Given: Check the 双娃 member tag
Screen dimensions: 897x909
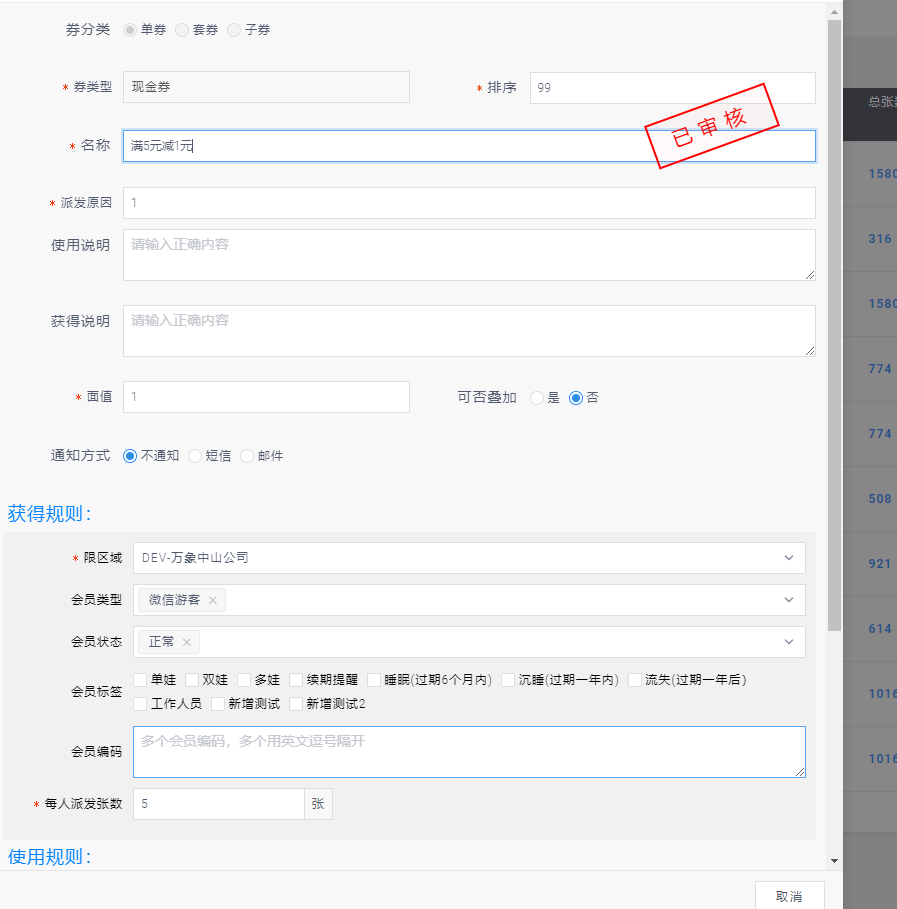Looking at the screenshot, I should coord(192,679).
